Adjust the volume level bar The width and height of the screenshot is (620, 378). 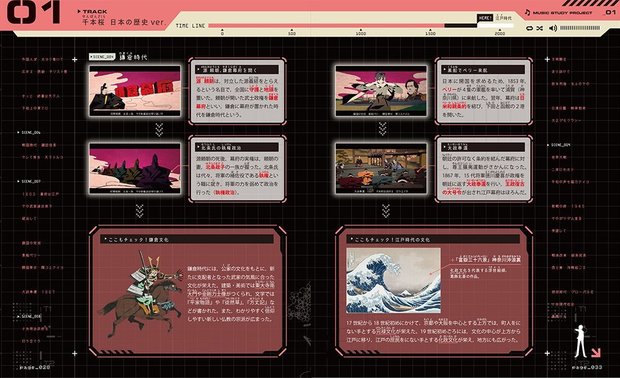(580, 28)
